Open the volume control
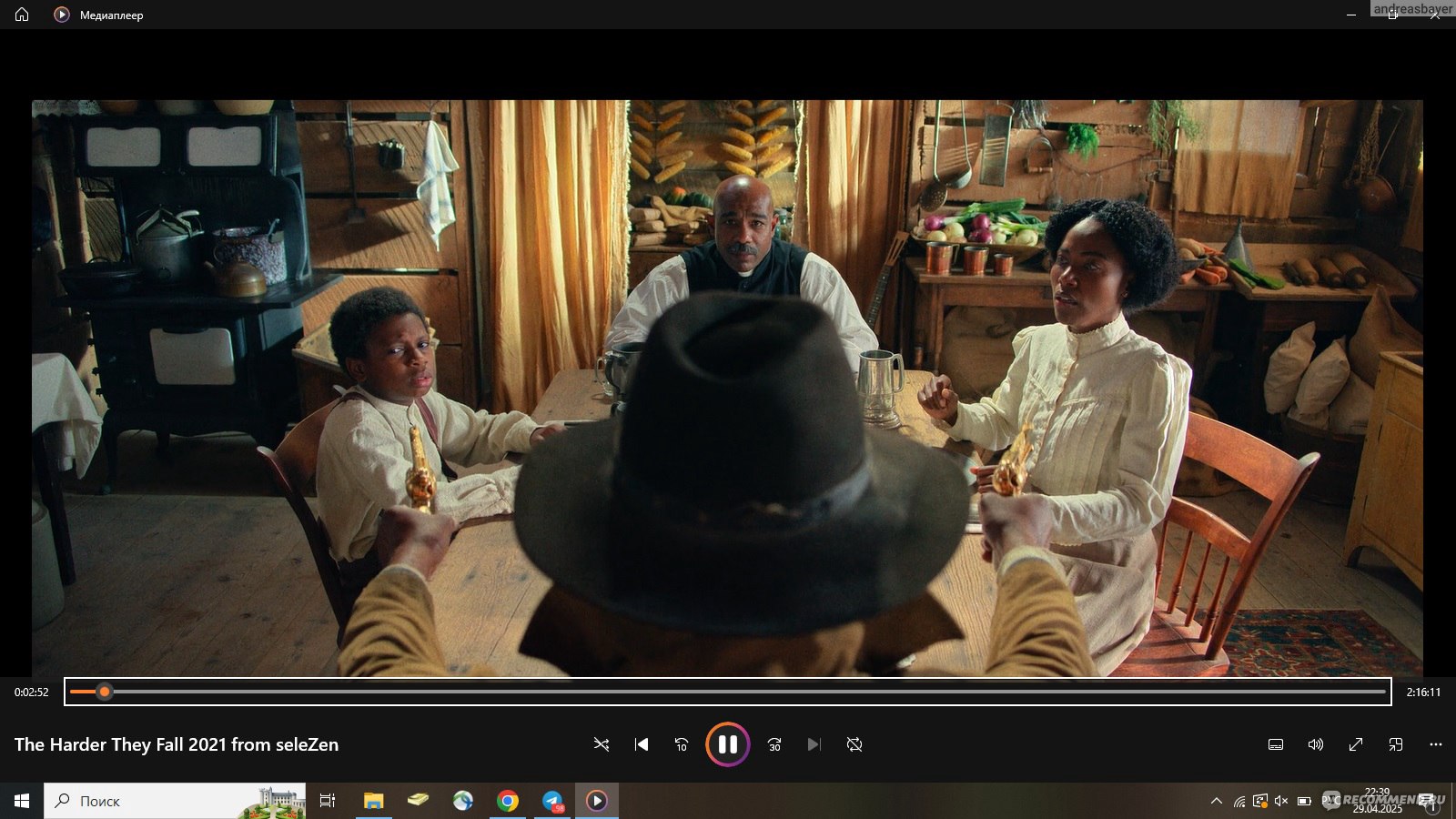 [x=1316, y=744]
